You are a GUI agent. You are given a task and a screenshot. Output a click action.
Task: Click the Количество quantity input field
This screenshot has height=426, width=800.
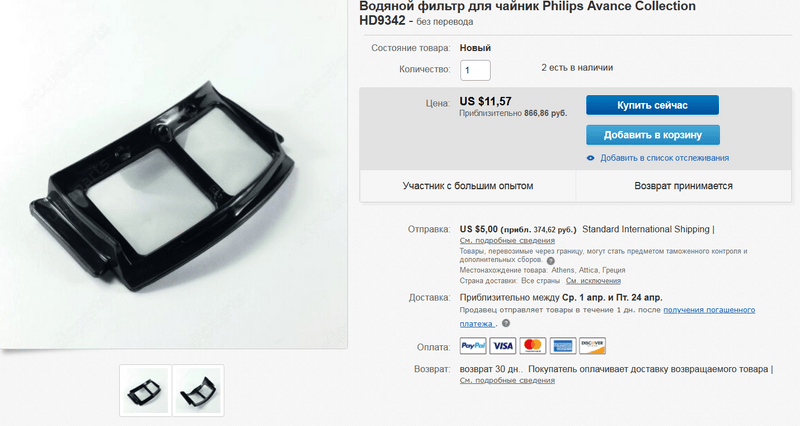tap(476, 70)
